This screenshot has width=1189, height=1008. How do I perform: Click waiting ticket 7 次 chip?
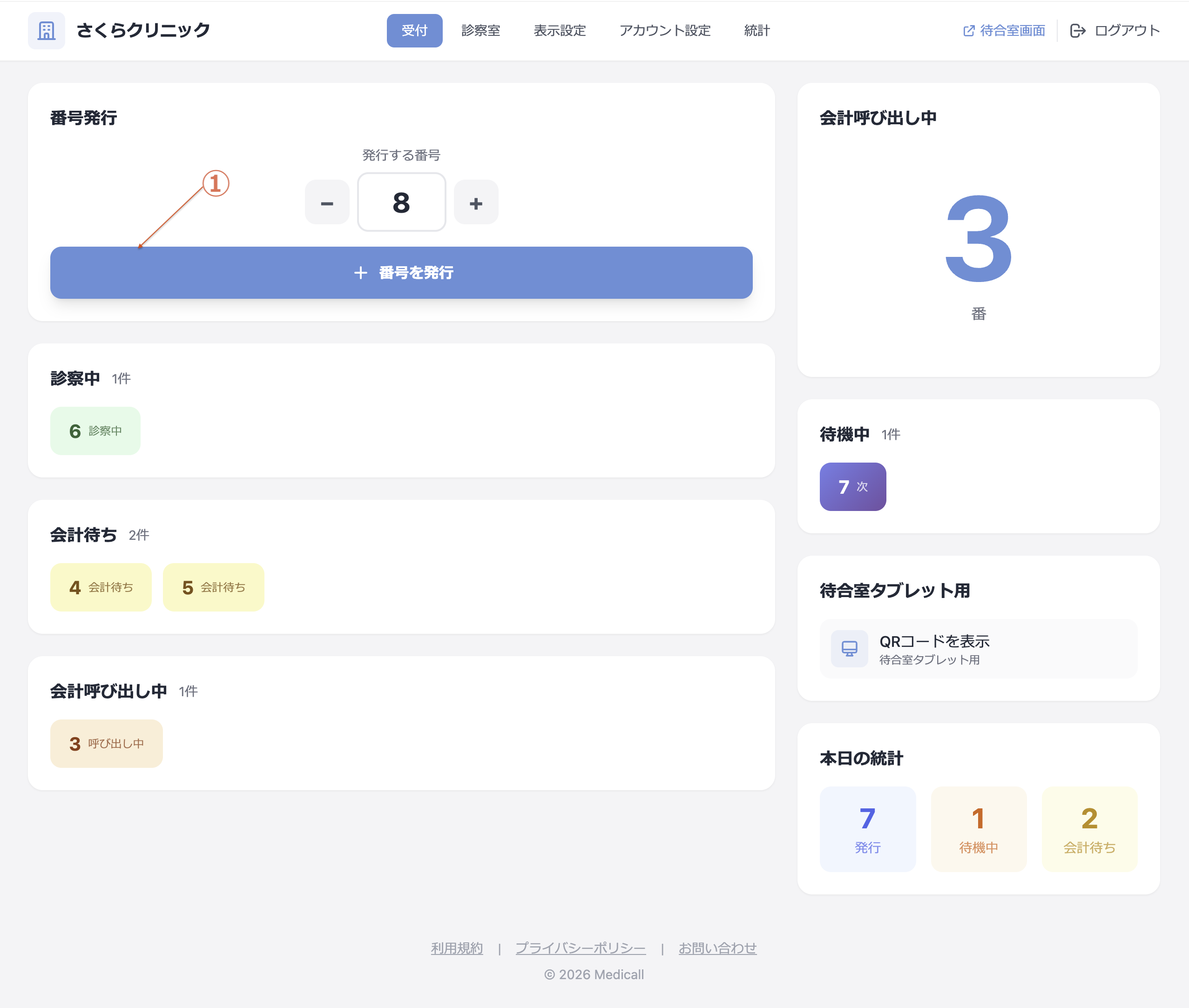(852, 487)
